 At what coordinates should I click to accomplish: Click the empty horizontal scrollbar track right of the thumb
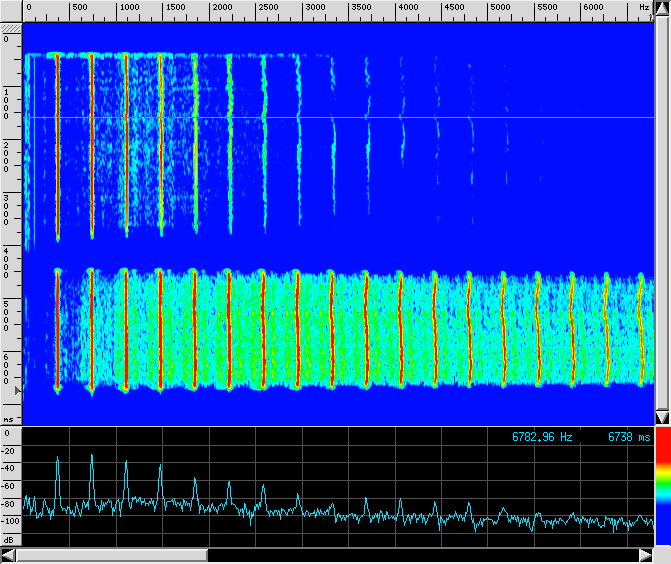point(420,555)
